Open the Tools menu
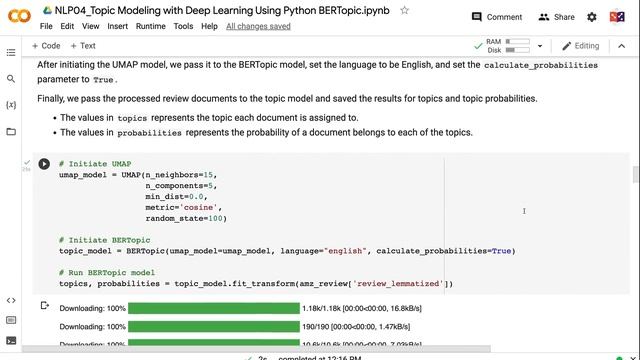The image size is (640, 360). 183,26
